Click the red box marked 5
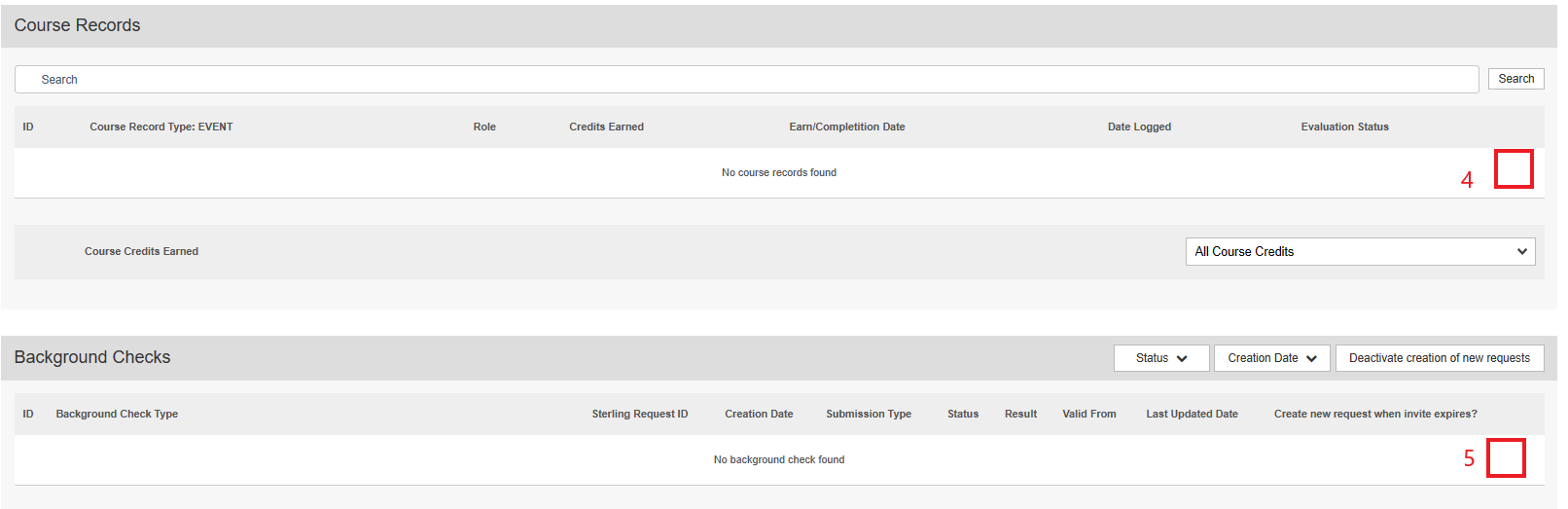The image size is (1568, 509). point(1506,457)
